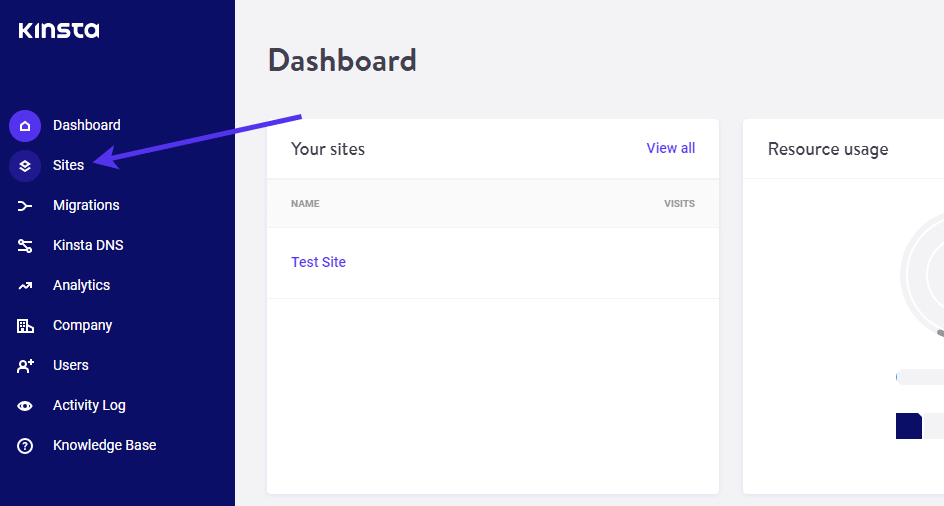Click the Kinsta DNS icon
The height and width of the screenshot is (506, 944).
pos(25,246)
